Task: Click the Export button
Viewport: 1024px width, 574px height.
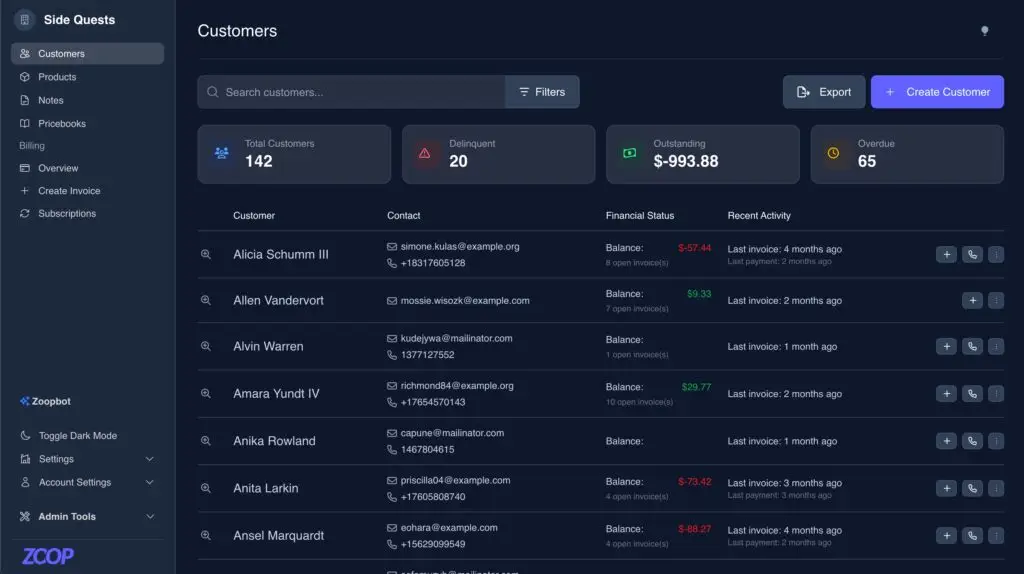Action: coord(824,92)
